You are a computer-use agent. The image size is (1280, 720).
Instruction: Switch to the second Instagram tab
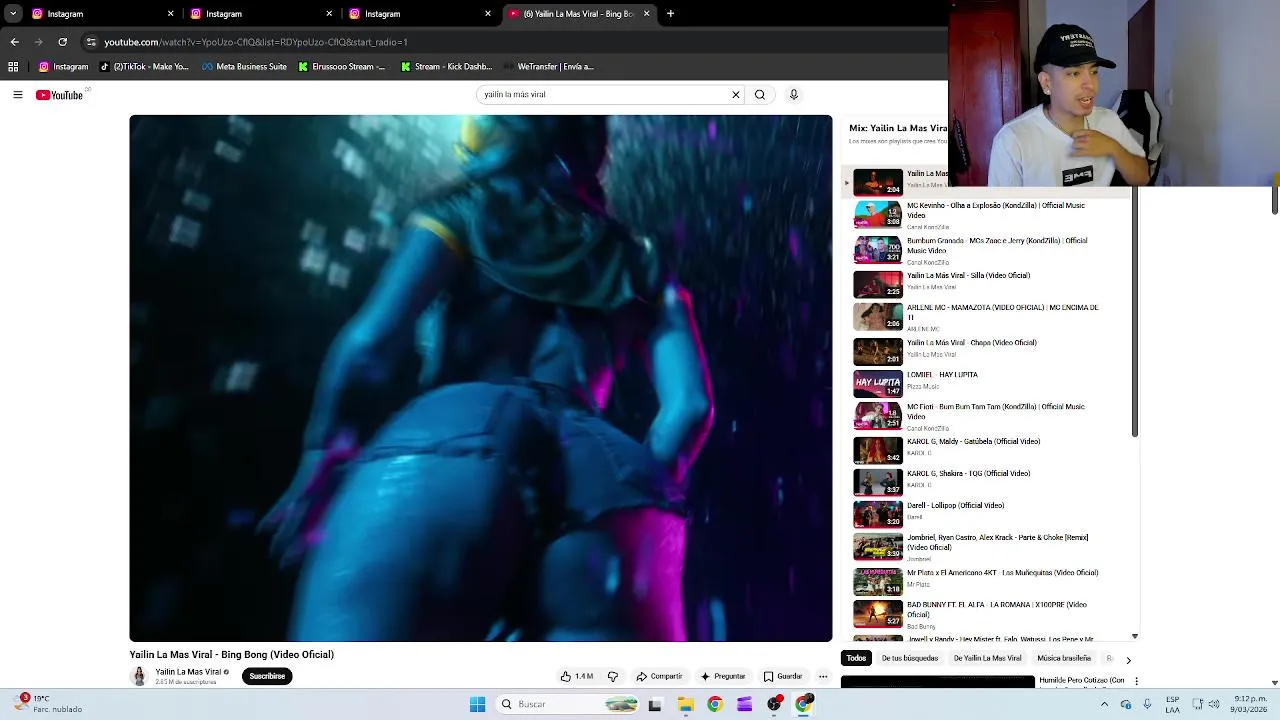point(259,14)
